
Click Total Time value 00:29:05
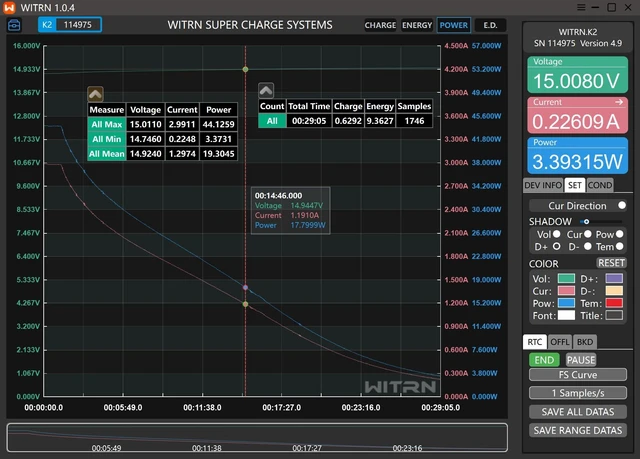pyautogui.click(x=309, y=121)
